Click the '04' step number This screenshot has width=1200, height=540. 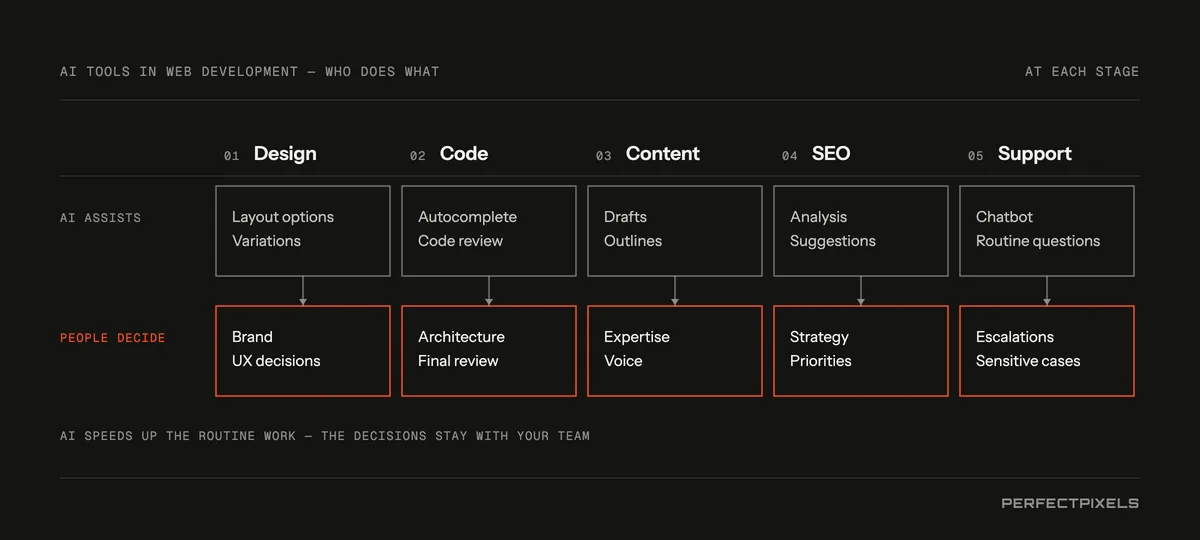(790, 156)
